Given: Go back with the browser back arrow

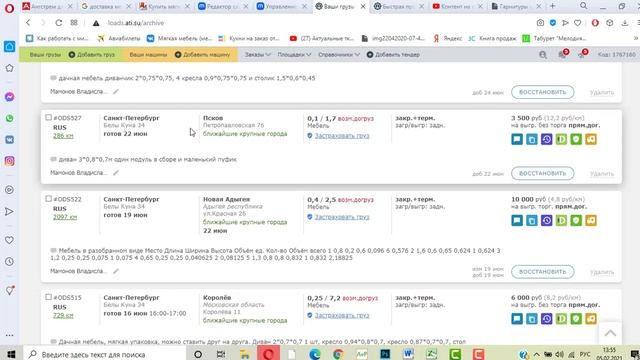Looking at the screenshot, I should [28, 23].
